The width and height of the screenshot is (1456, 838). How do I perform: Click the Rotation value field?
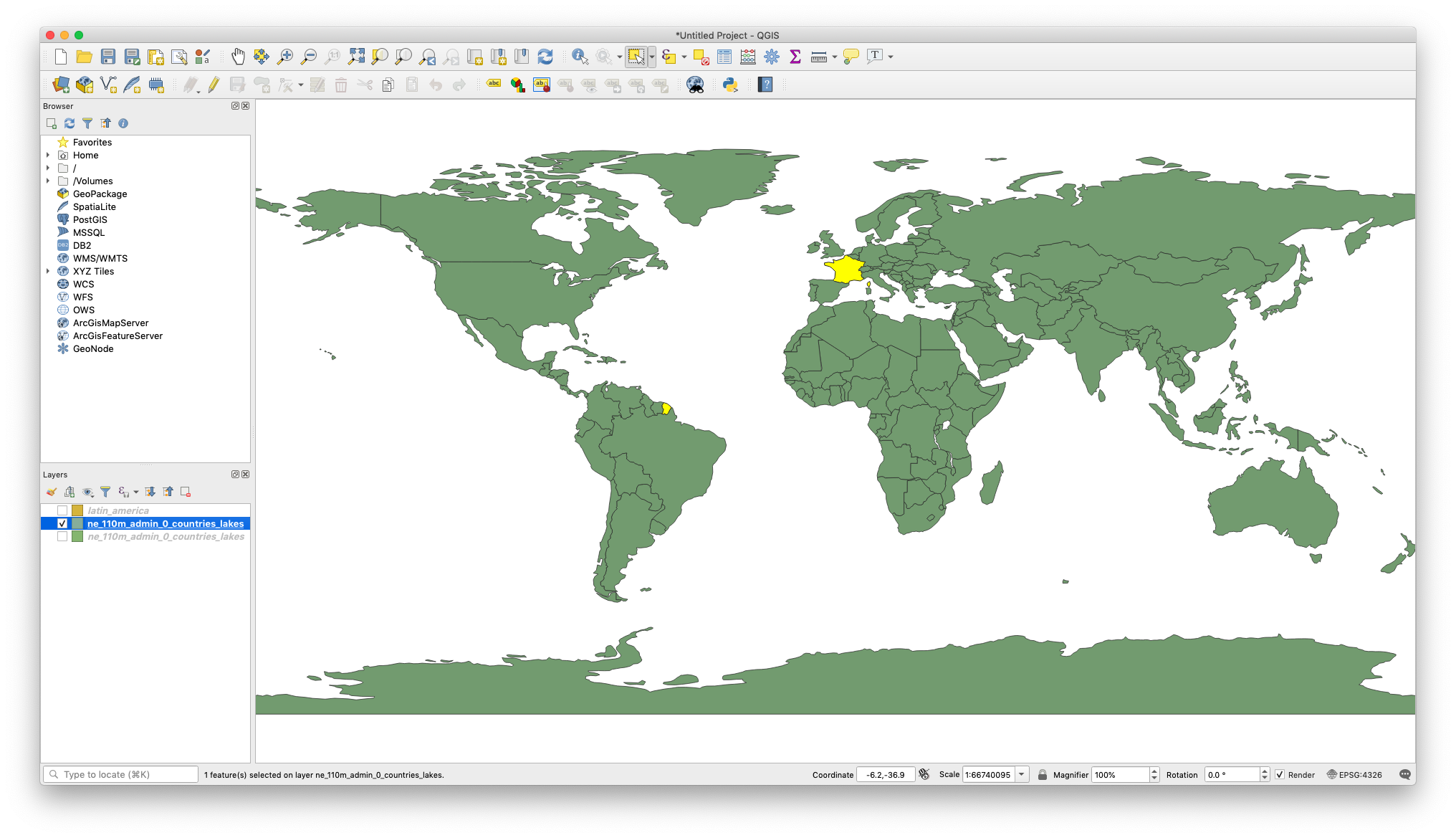tap(1232, 775)
